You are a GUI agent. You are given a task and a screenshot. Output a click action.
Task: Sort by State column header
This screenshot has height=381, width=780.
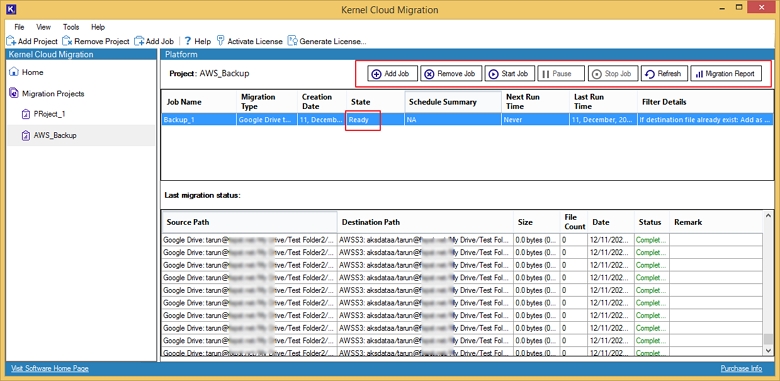click(x=375, y=102)
